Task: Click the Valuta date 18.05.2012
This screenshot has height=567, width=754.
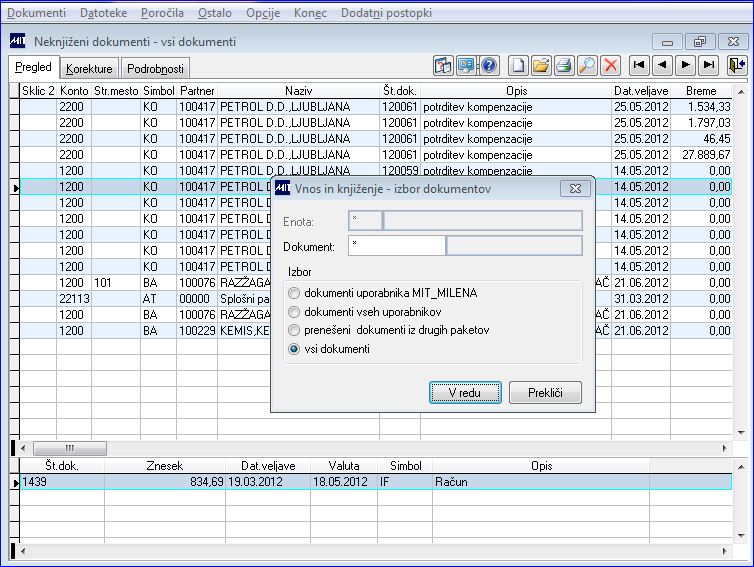Action: pos(344,482)
